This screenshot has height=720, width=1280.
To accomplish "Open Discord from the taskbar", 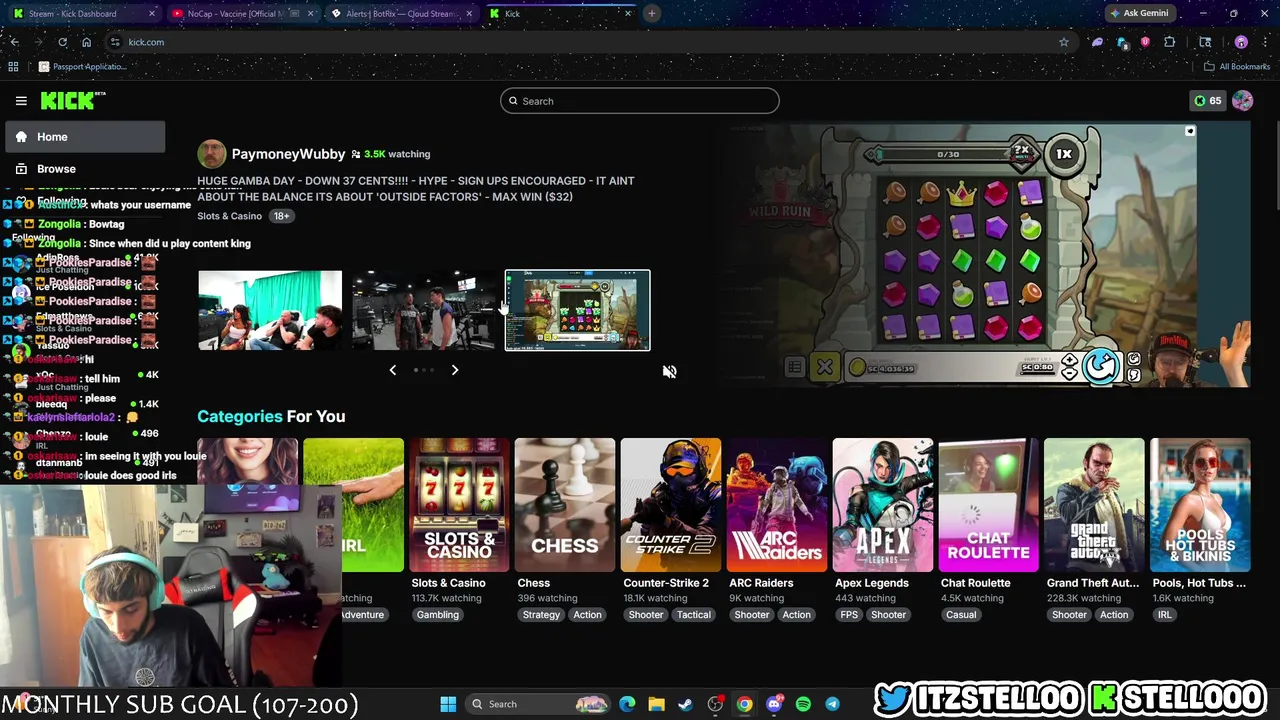I will click(x=774, y=704).
